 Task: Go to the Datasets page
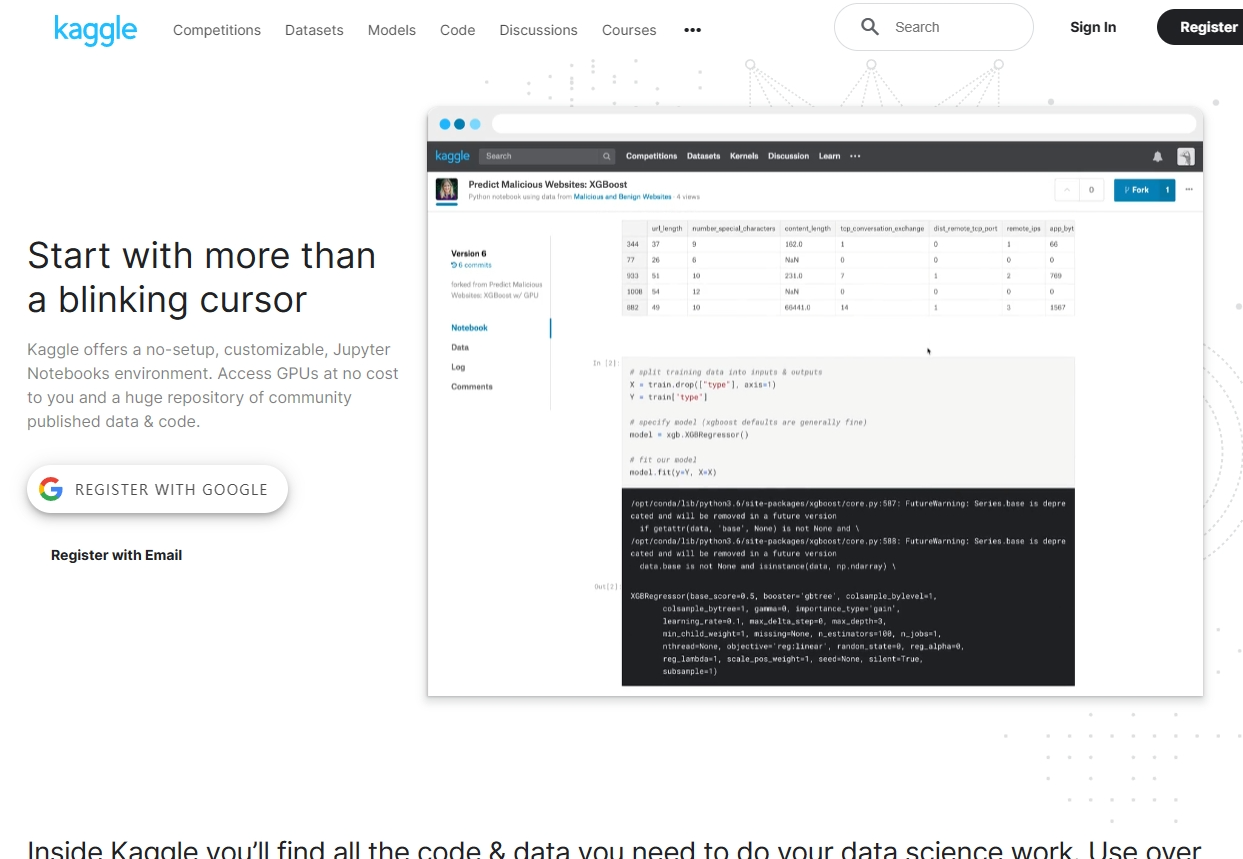coord(314,30)
